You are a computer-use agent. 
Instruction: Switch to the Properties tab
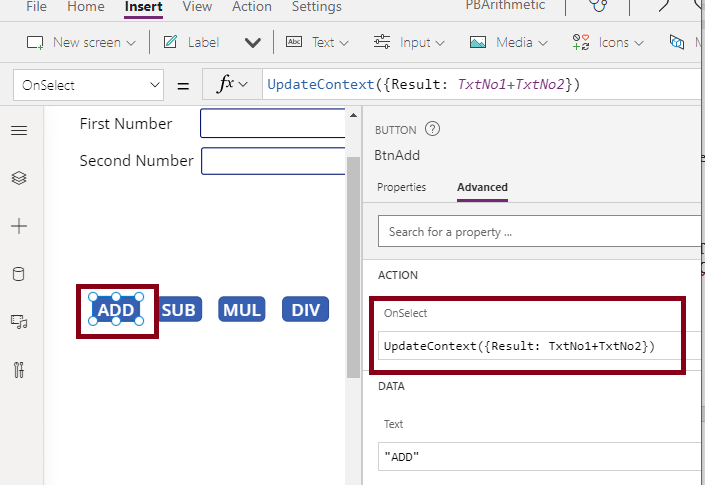point(402,187)
